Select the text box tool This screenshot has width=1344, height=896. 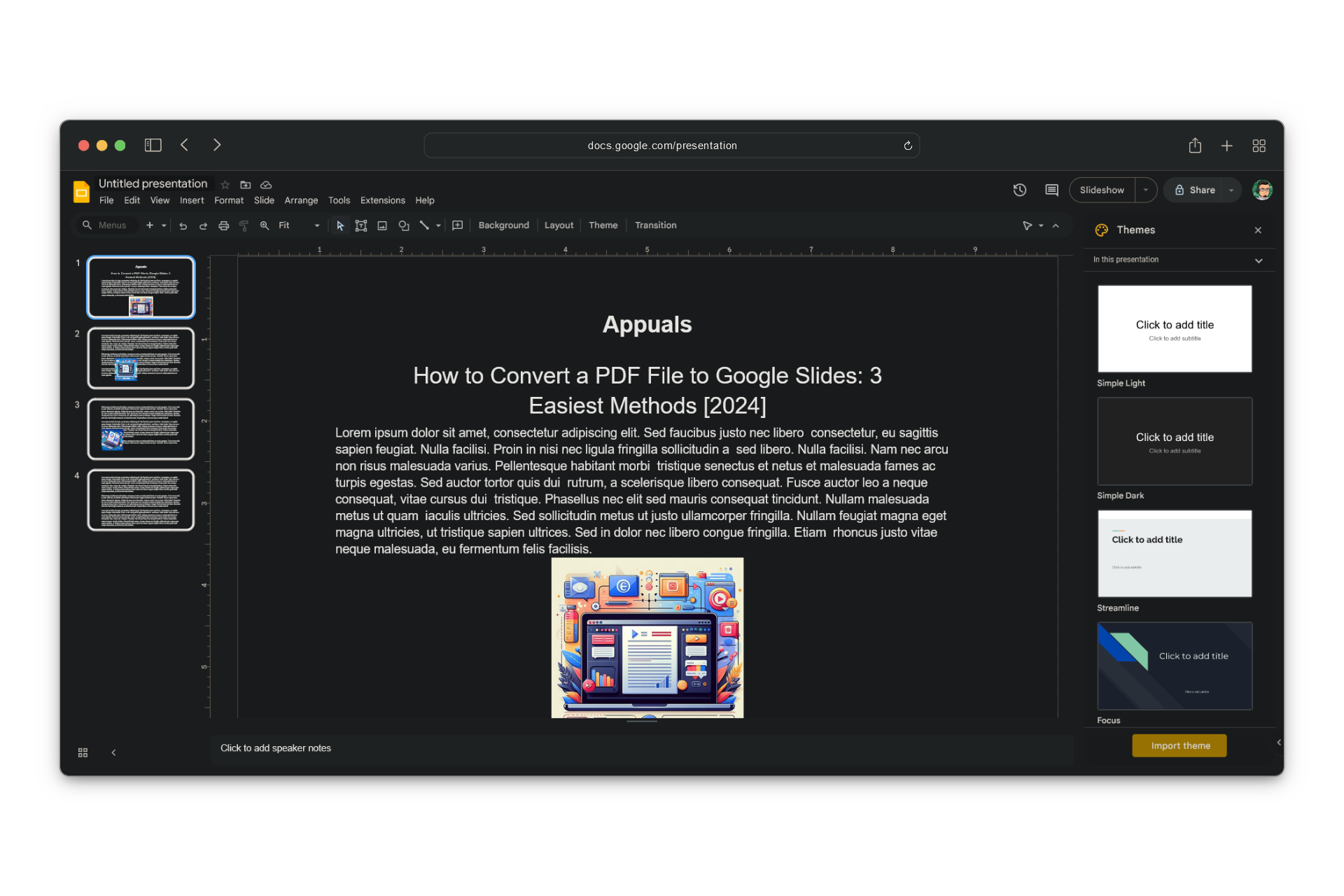click(x=361, y=225)
